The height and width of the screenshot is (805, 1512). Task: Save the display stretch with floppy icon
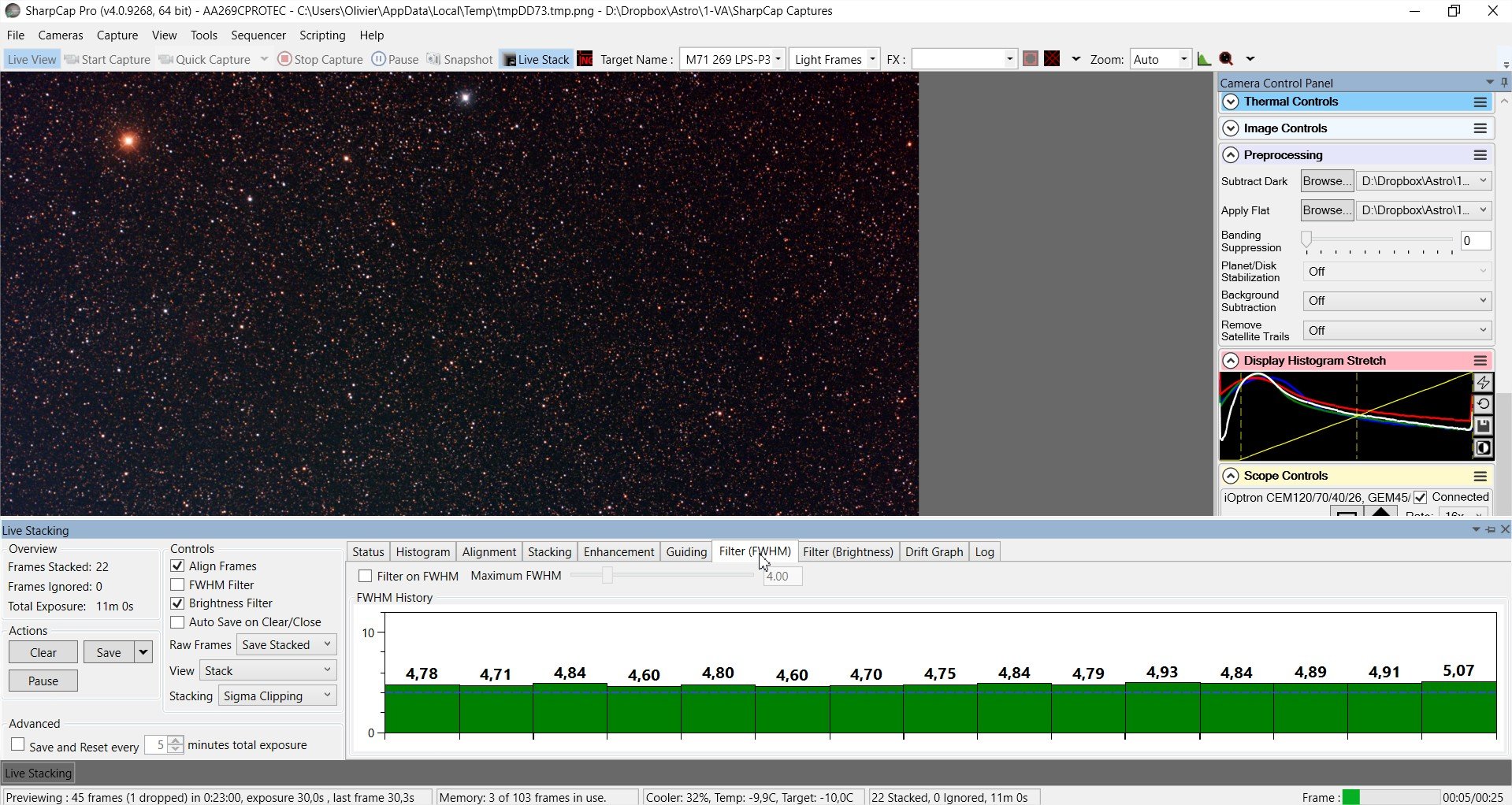(x=1483, y=426)
